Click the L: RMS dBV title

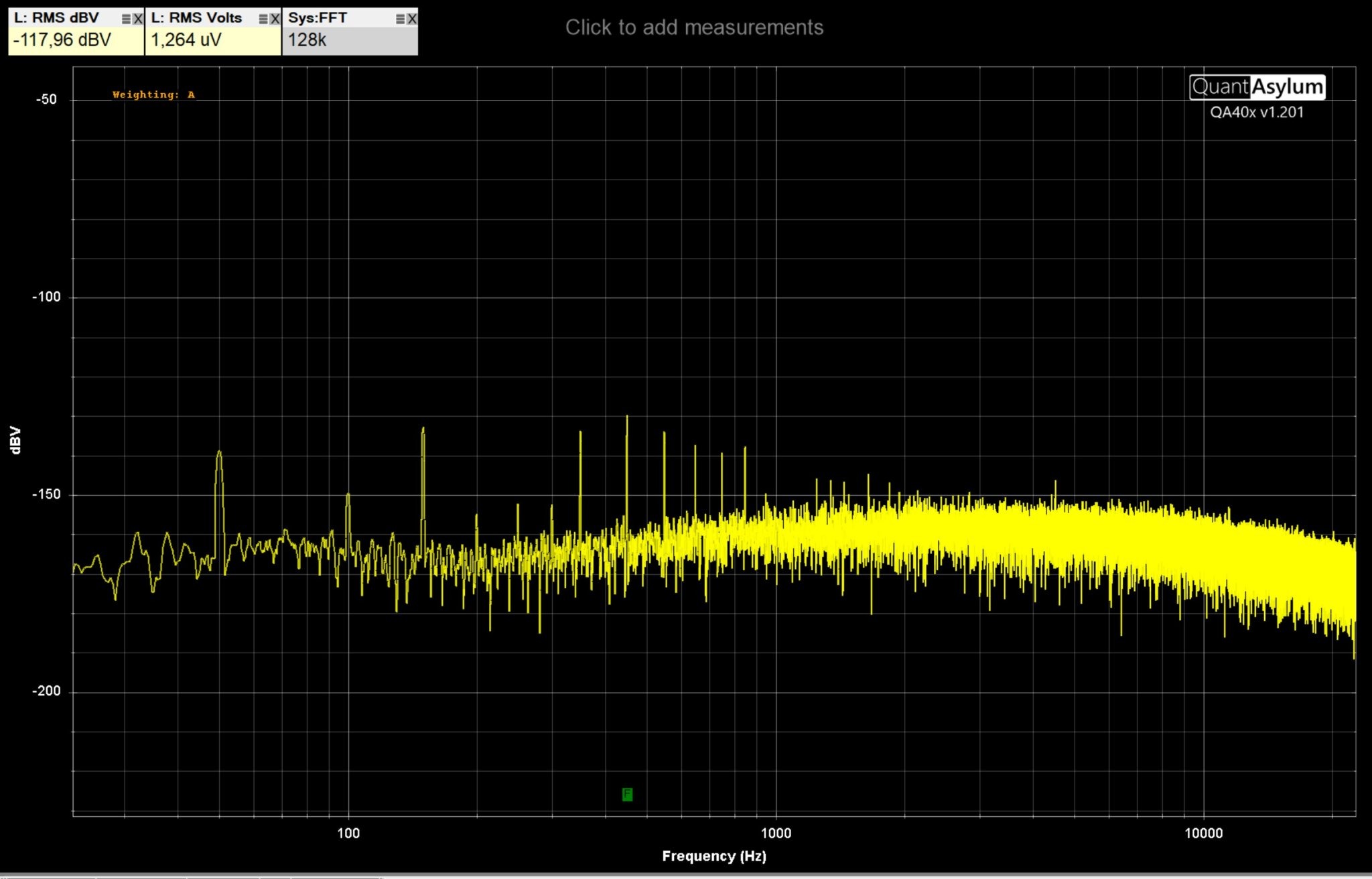56,18
